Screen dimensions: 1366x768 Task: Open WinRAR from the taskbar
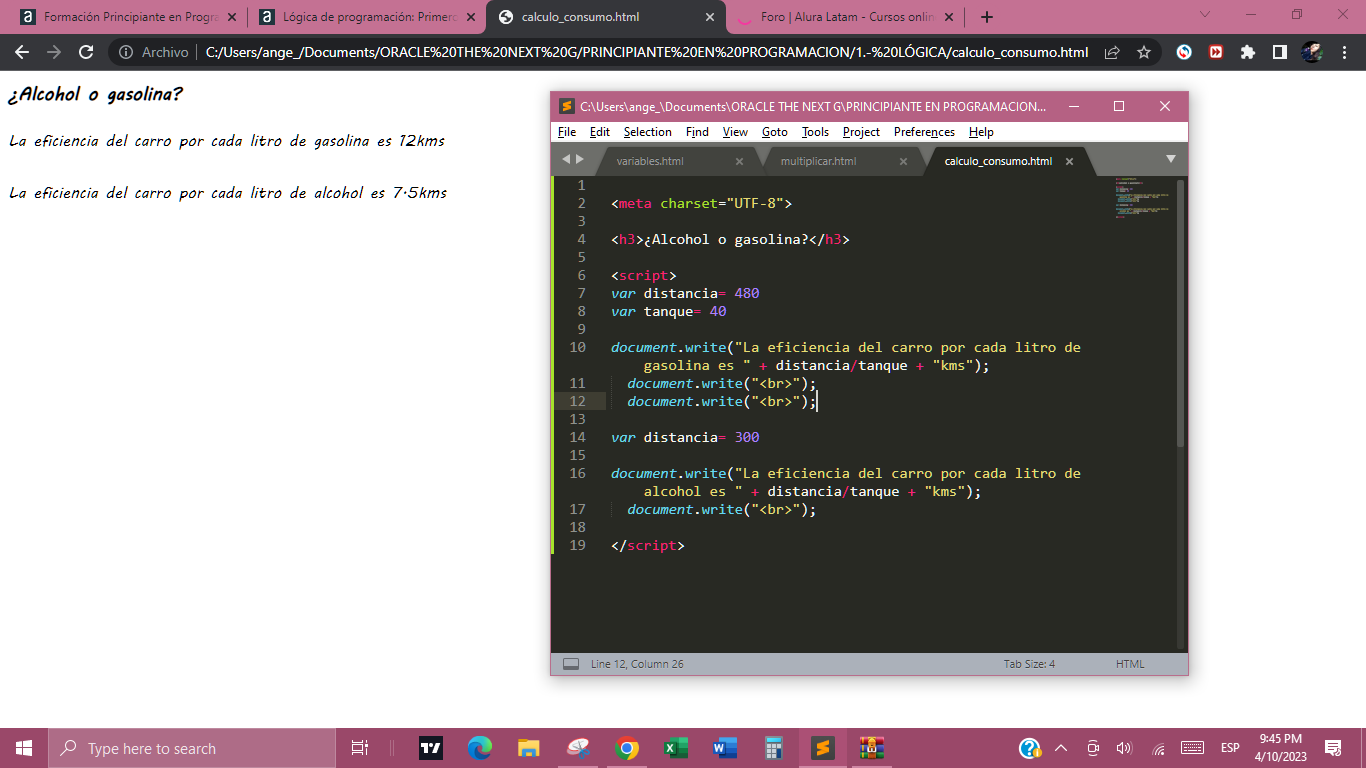[x=872, y=748]
